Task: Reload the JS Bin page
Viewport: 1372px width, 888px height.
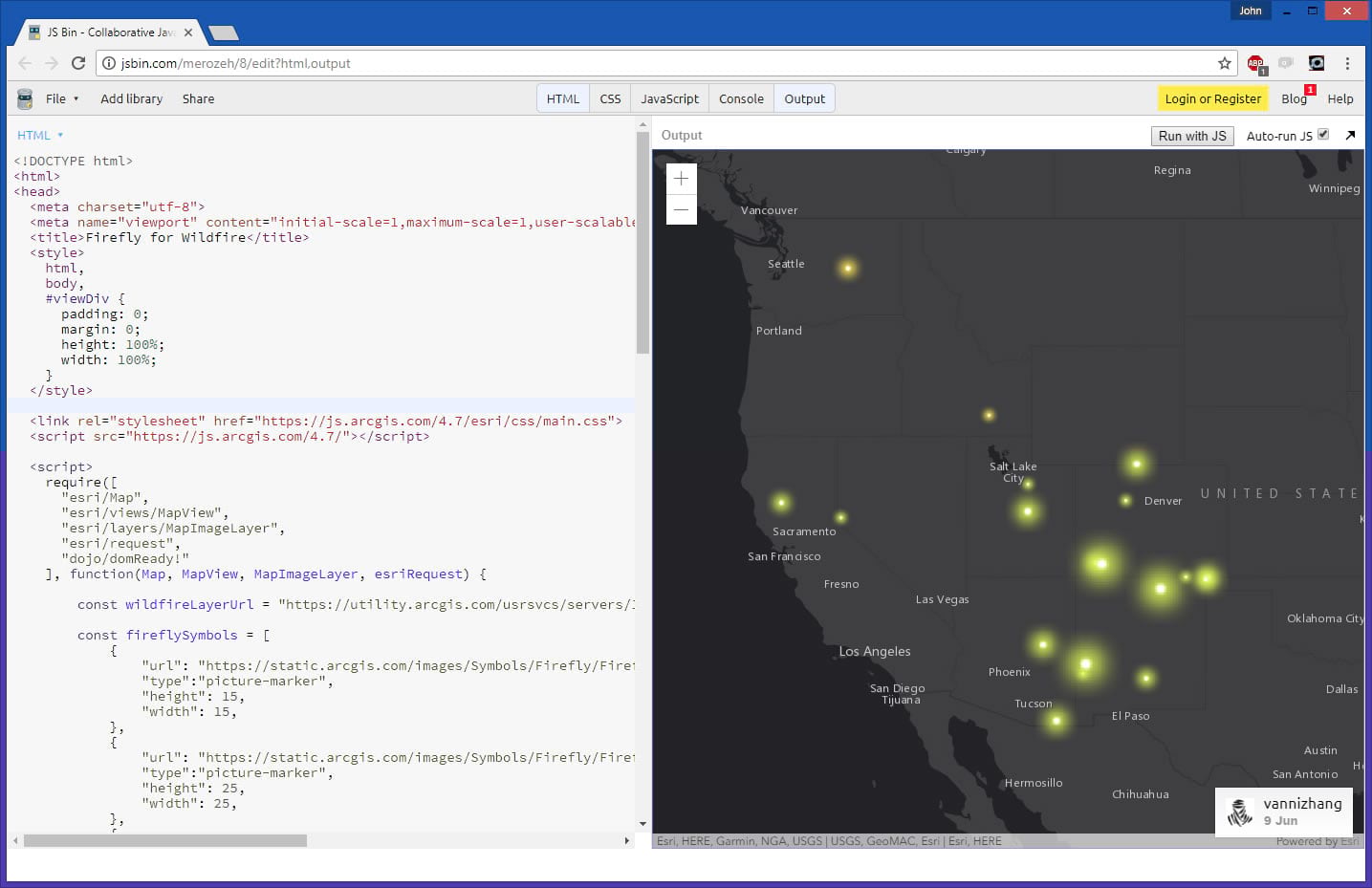Action: point(78,63)
